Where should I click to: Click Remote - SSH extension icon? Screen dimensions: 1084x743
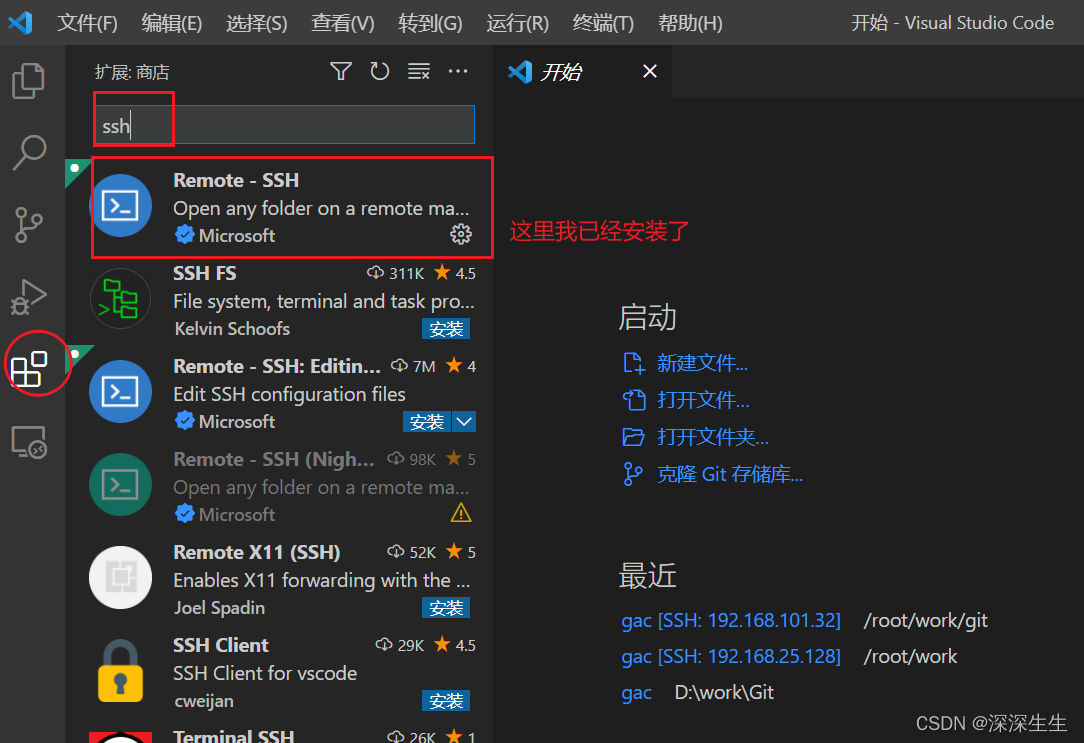pyautogui.click(x=120, y=206)
